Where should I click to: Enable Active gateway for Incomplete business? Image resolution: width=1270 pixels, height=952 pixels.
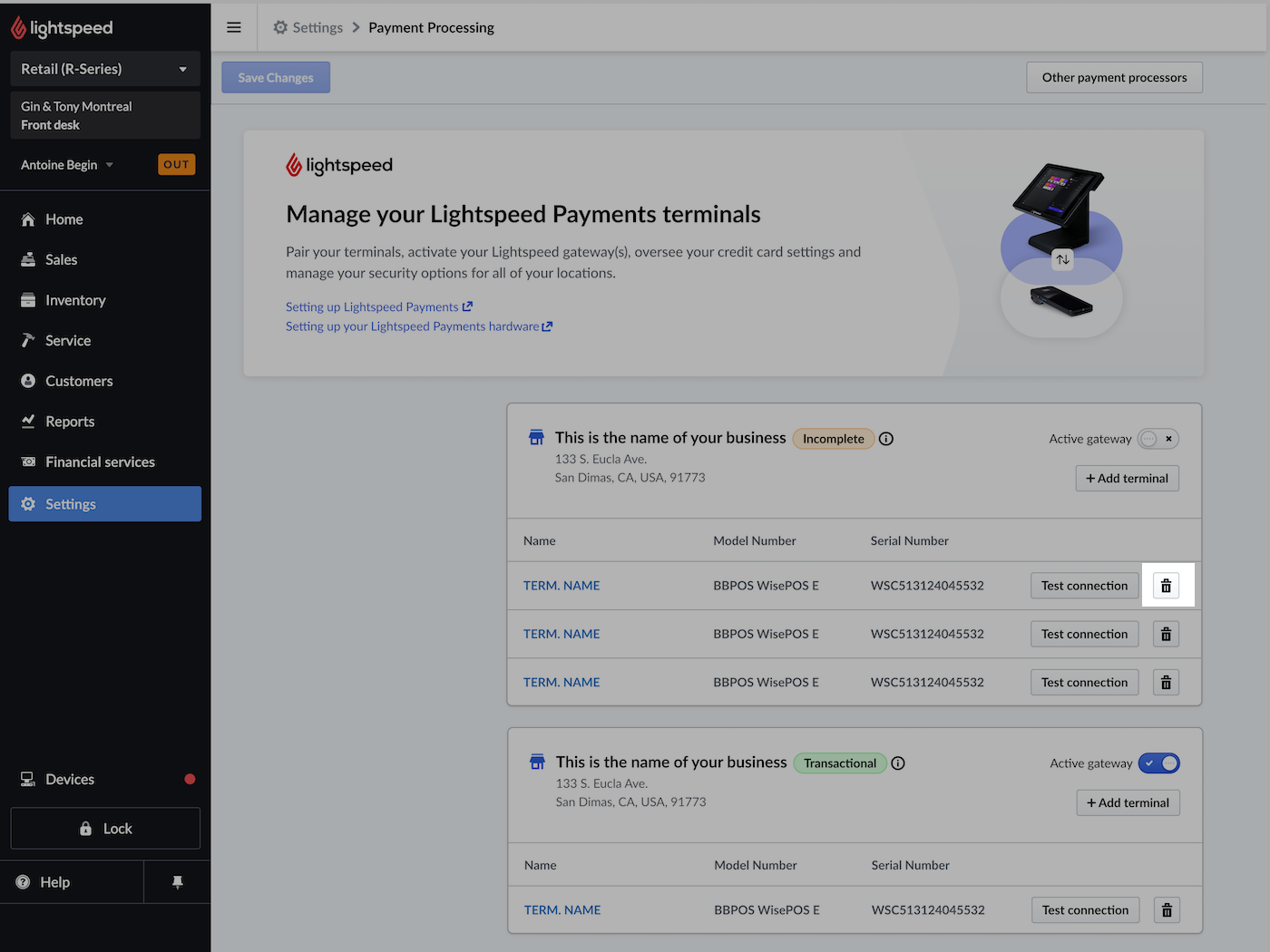(1158, 439)
